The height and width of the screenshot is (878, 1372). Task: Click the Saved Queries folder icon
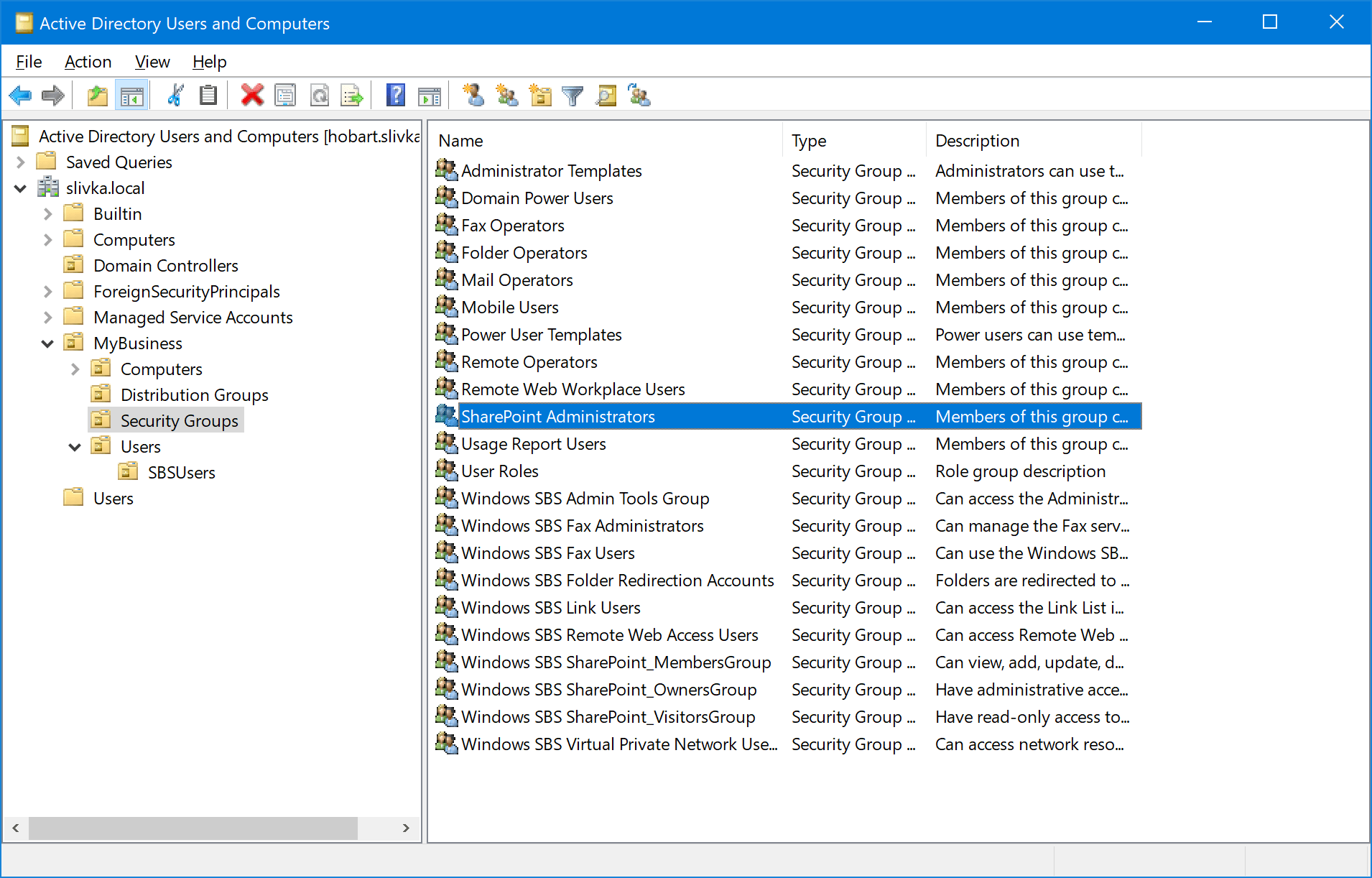(47, 162)
